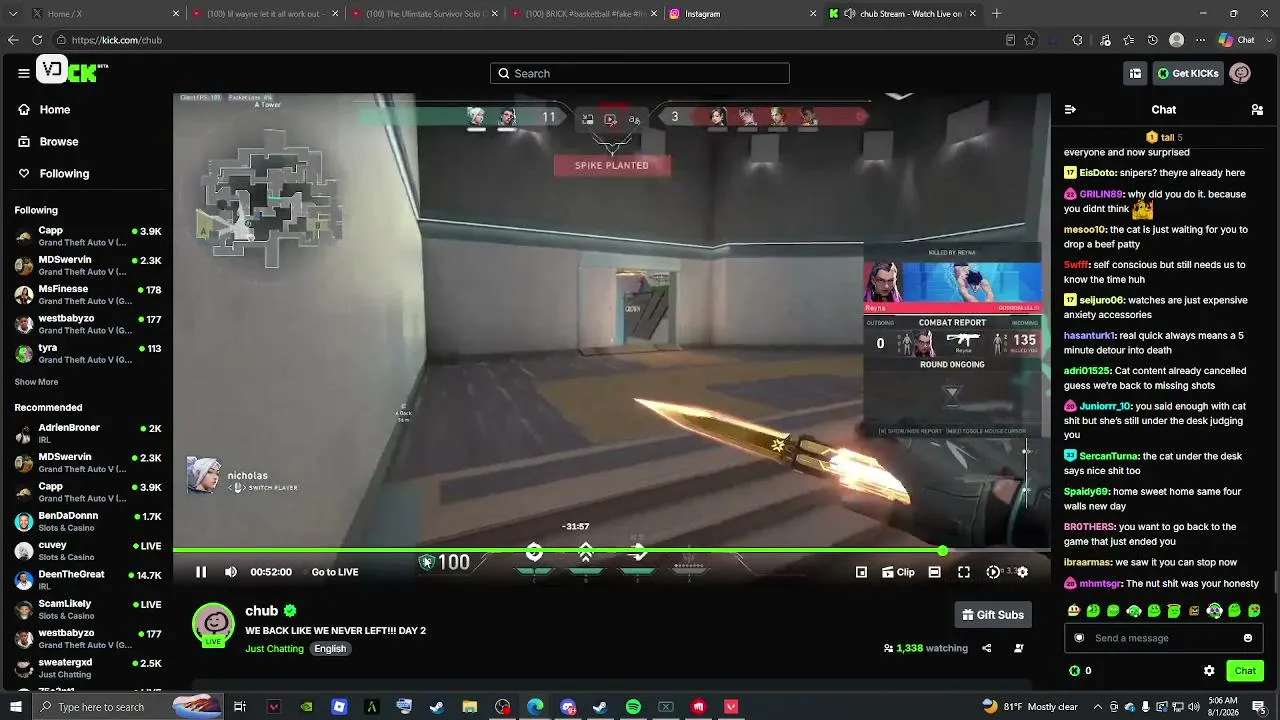Open Spotify from the taskbar
The height and width of the screenshot is (720, 1280).
coord(633,707)
